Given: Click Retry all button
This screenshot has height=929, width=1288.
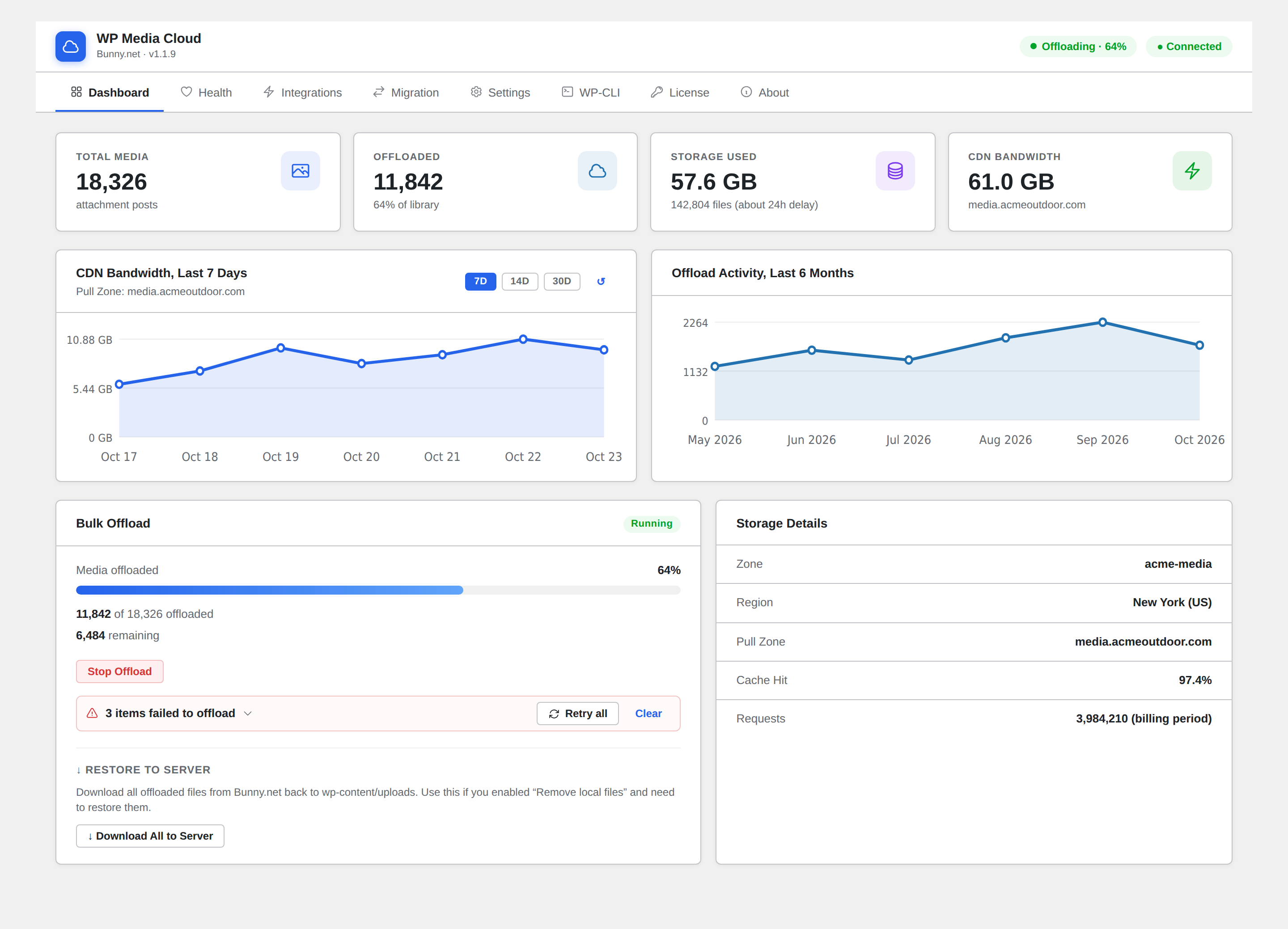Looking at the screenshot, I should (577, 714).
